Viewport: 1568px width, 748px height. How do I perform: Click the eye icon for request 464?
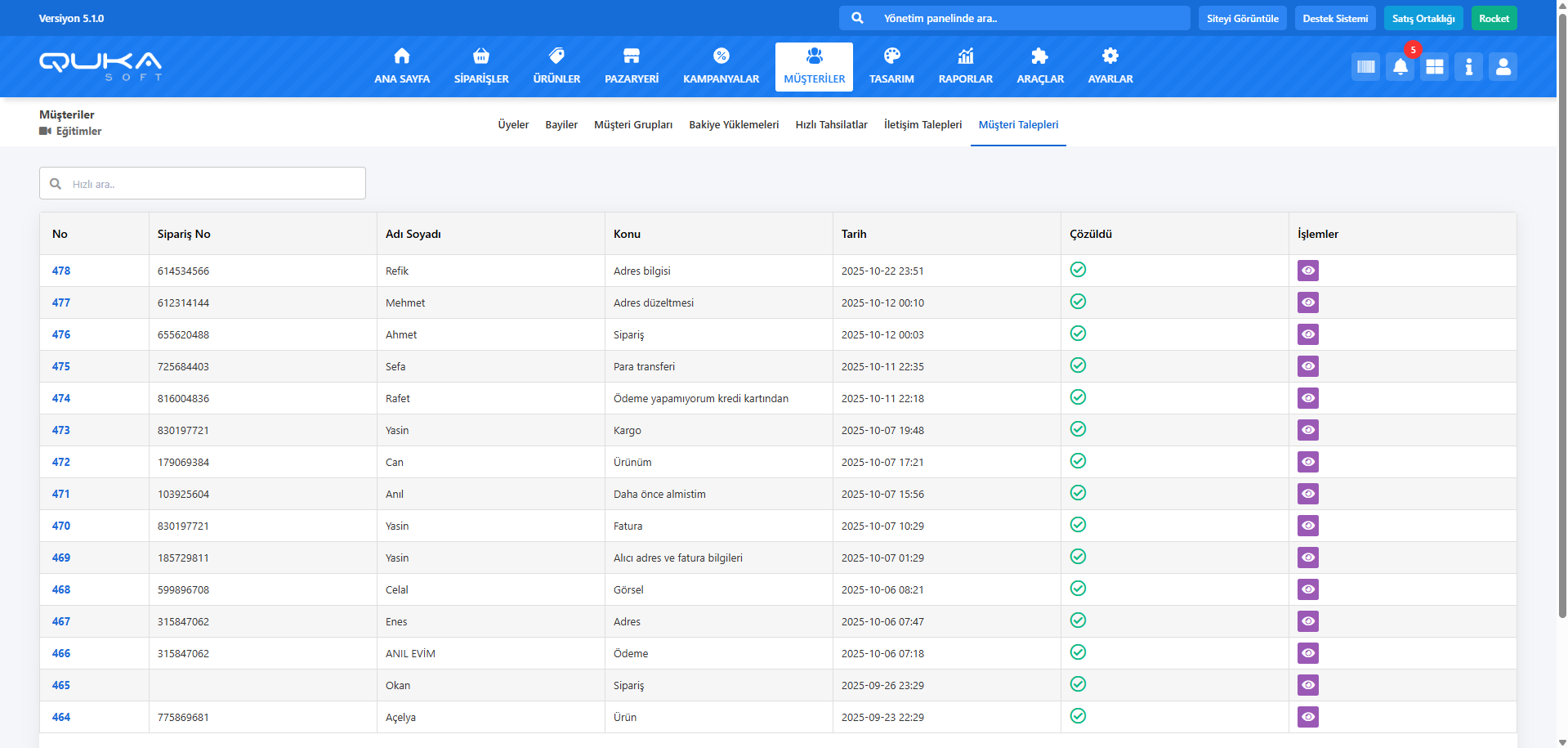[1307, 717]
